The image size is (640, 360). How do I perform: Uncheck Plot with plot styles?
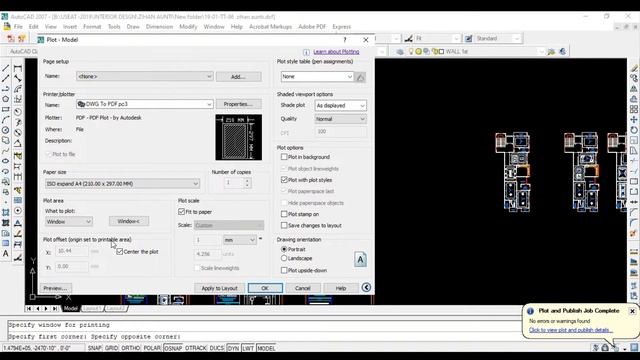coord(284,180)
